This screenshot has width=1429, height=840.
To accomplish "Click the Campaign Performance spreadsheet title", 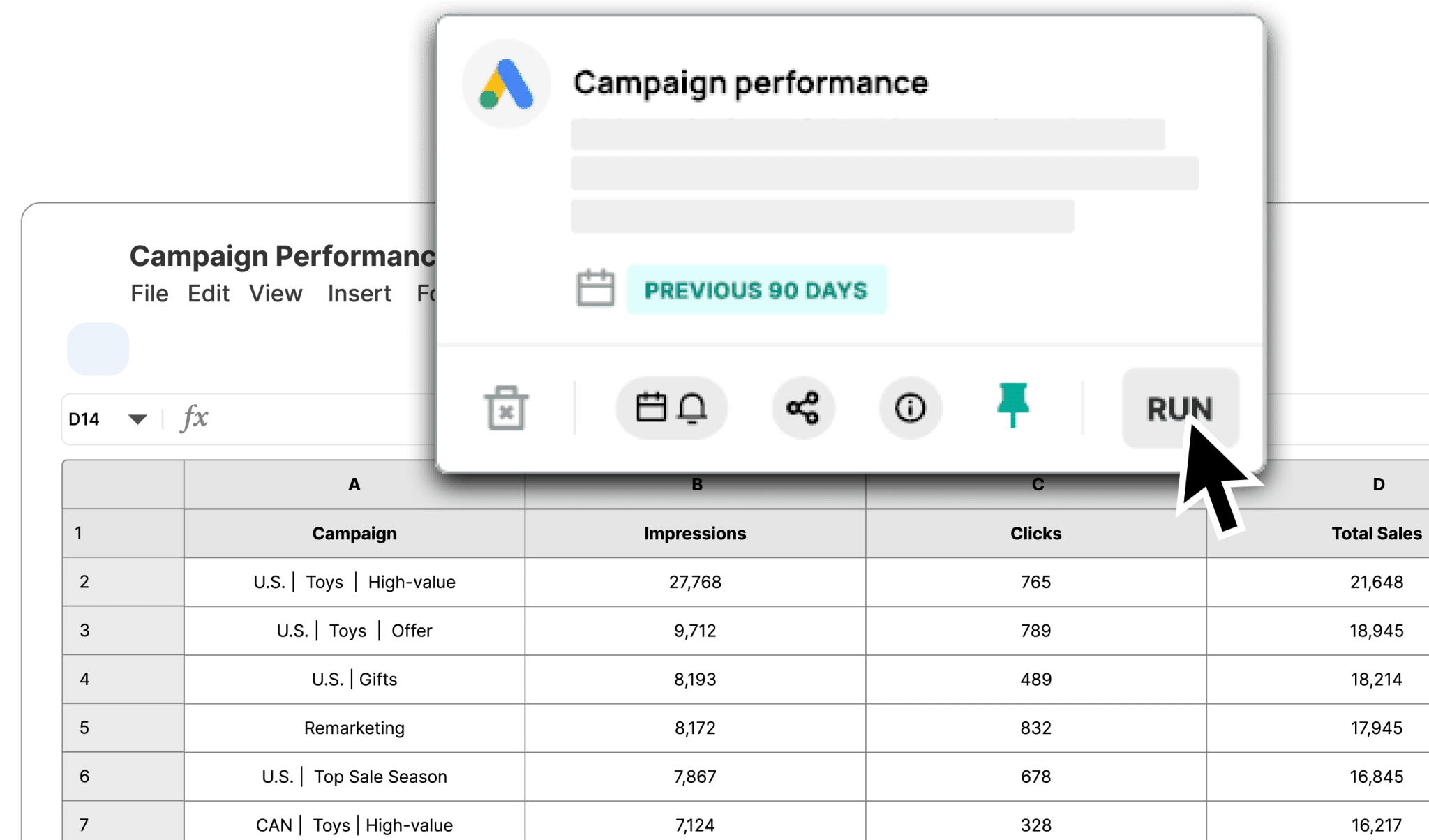I will 283,256.
